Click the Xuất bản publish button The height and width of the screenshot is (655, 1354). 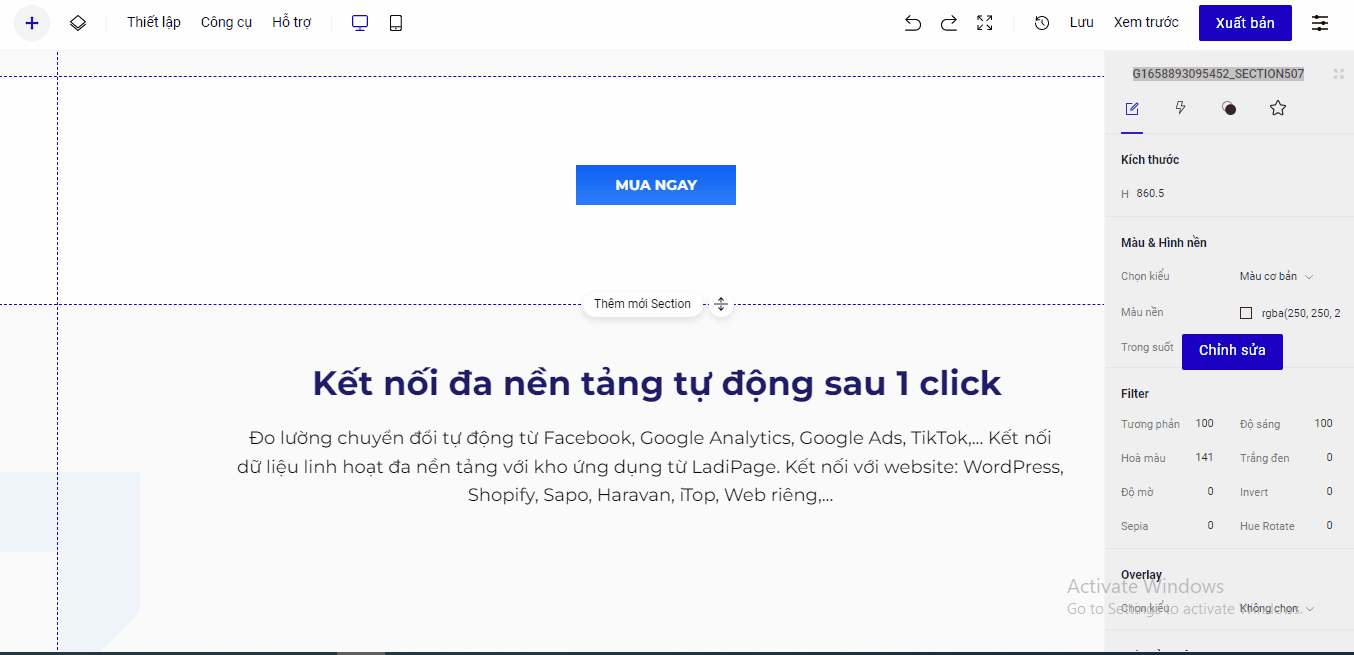click(1245, 23)
